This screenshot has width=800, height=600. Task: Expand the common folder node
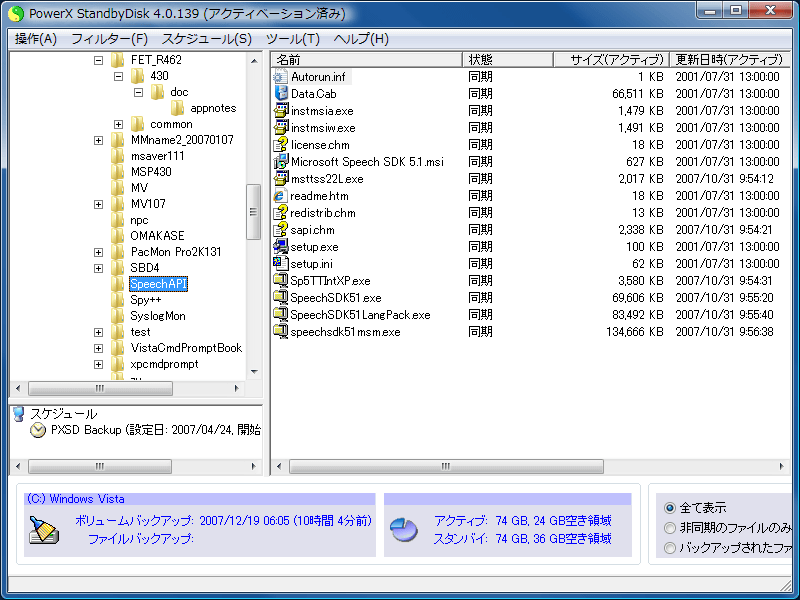[x=118, y=124]
